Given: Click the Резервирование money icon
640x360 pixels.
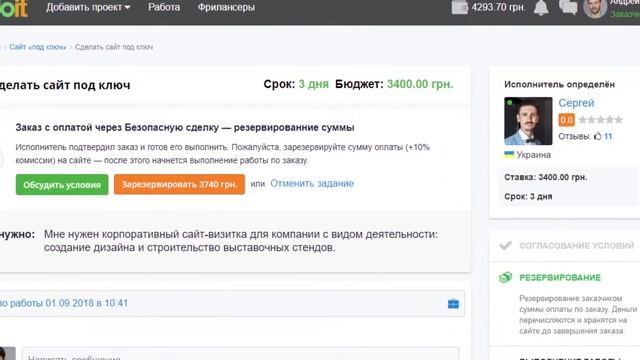Looking at the screenshot, I should (505, 278).
